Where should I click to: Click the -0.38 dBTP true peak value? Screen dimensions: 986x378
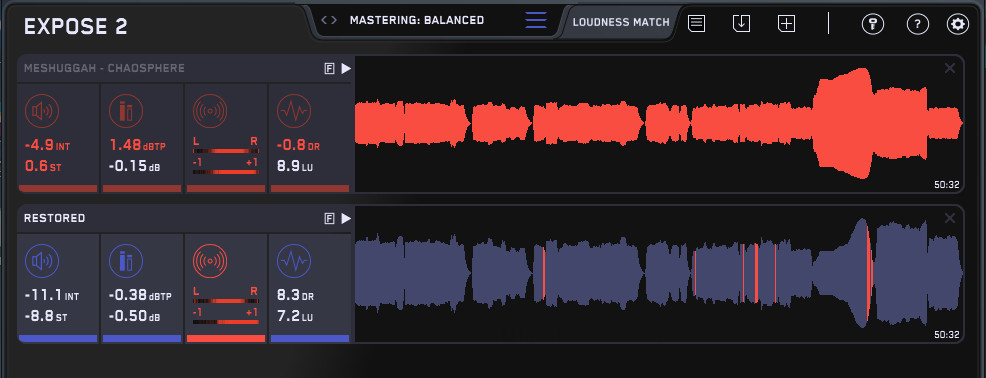click(140, 295)
